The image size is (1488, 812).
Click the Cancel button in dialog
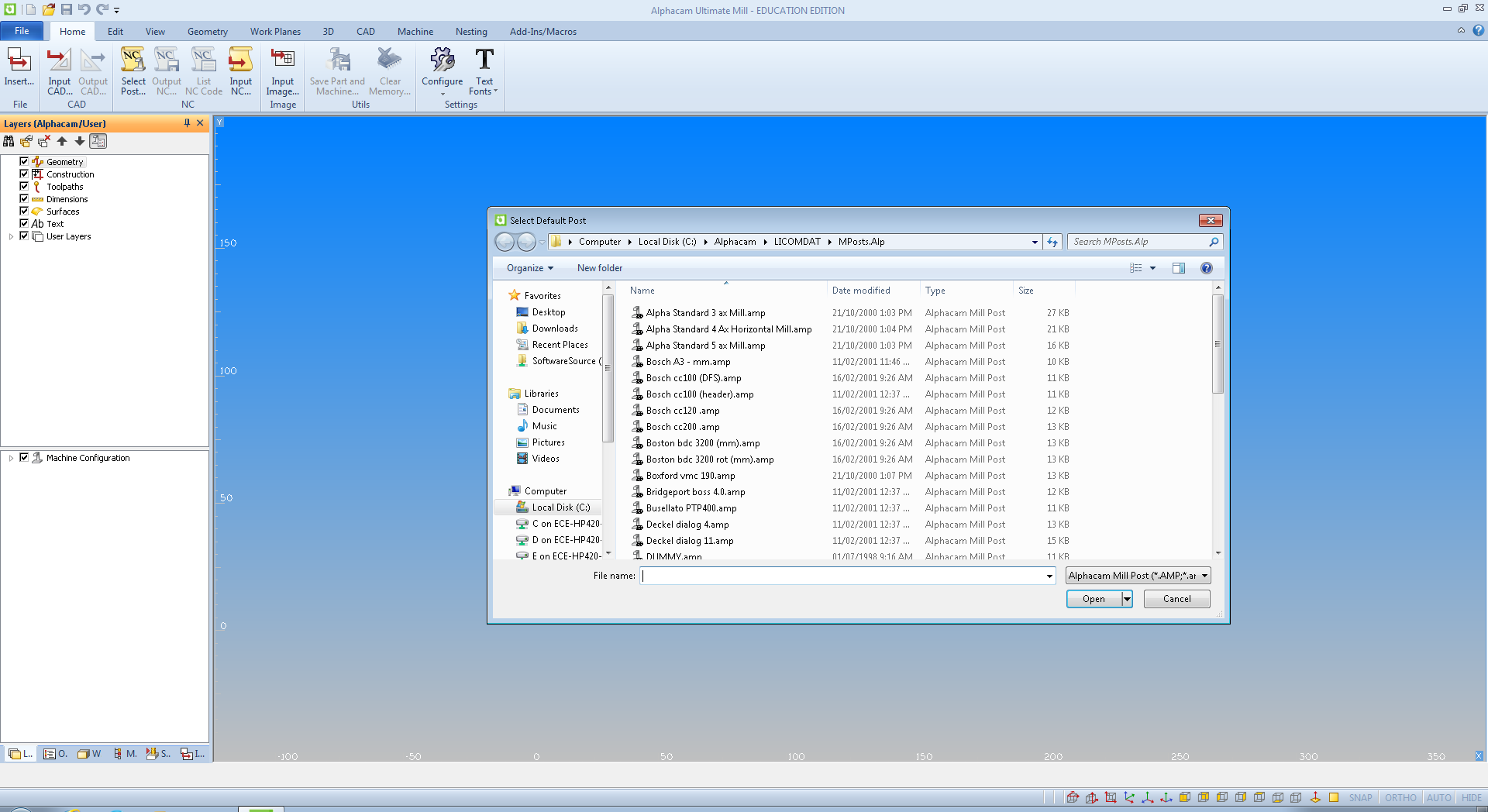pos(1176,599)
